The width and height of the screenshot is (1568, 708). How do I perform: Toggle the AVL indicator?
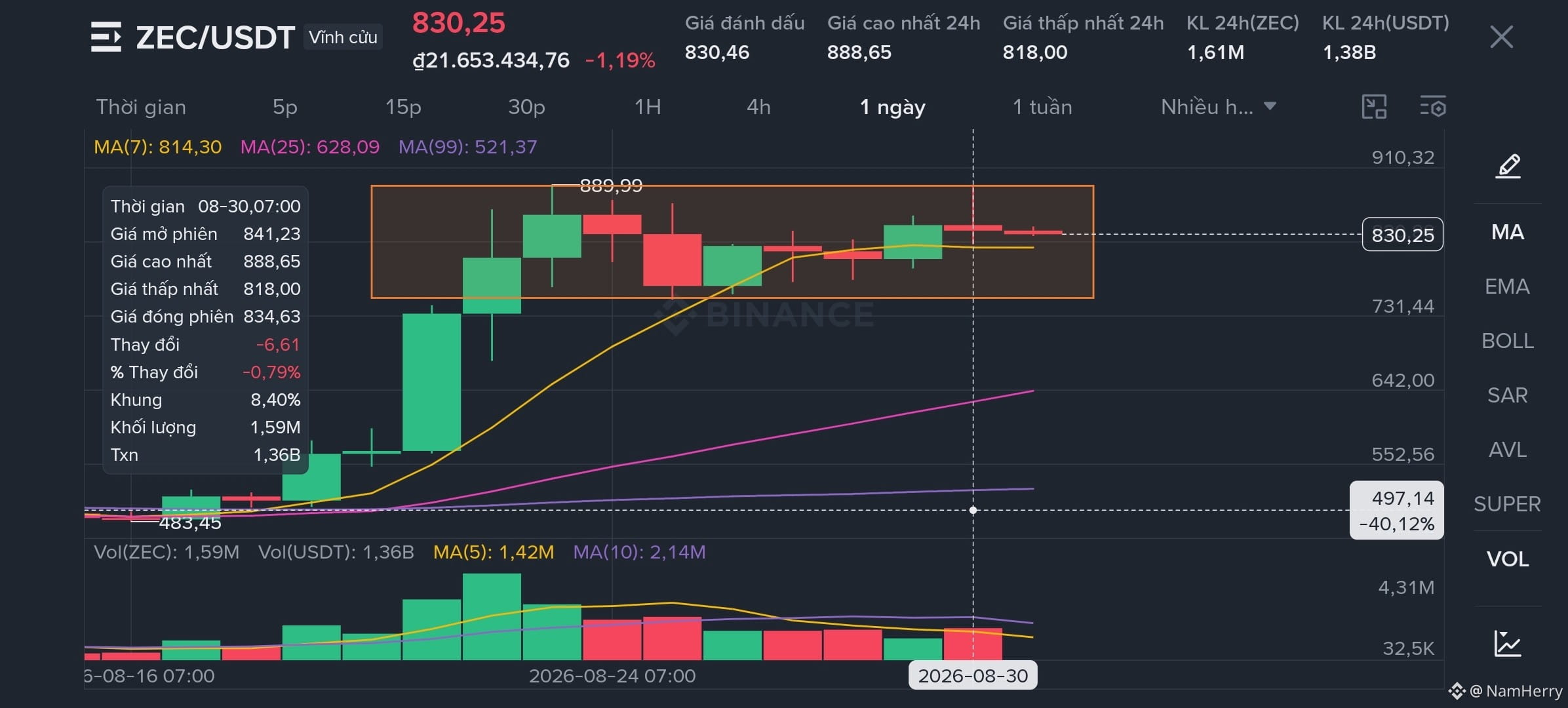1508,450
